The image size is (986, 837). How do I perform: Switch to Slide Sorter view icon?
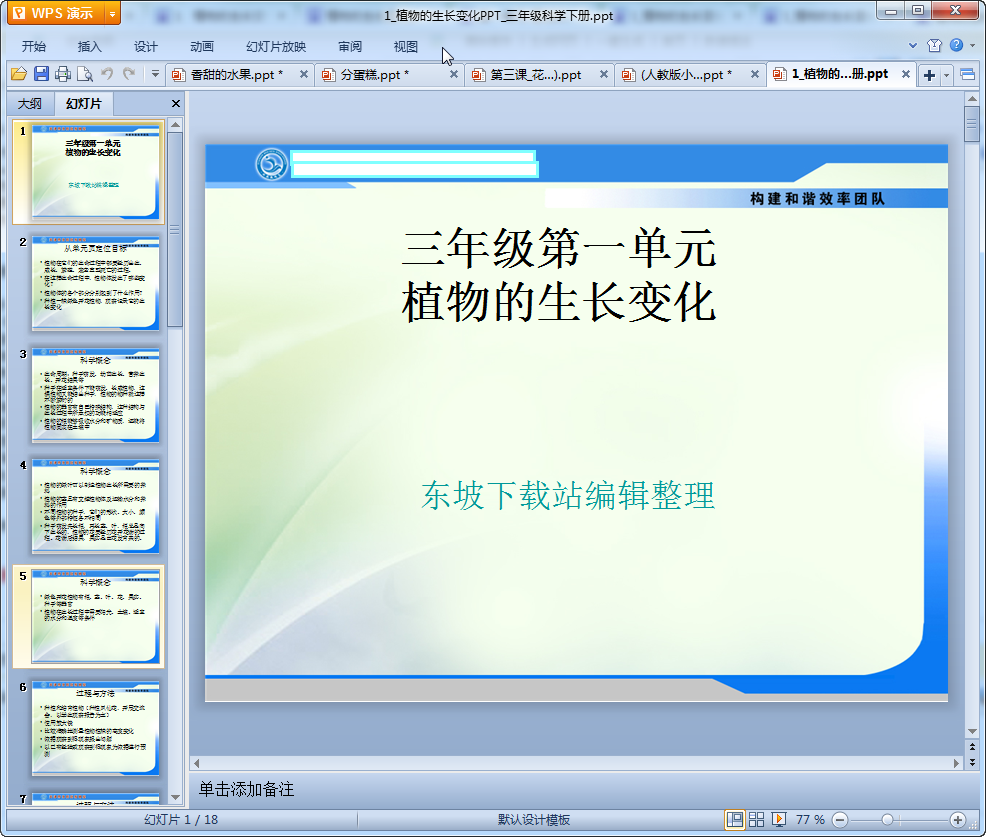coord(756,819)
